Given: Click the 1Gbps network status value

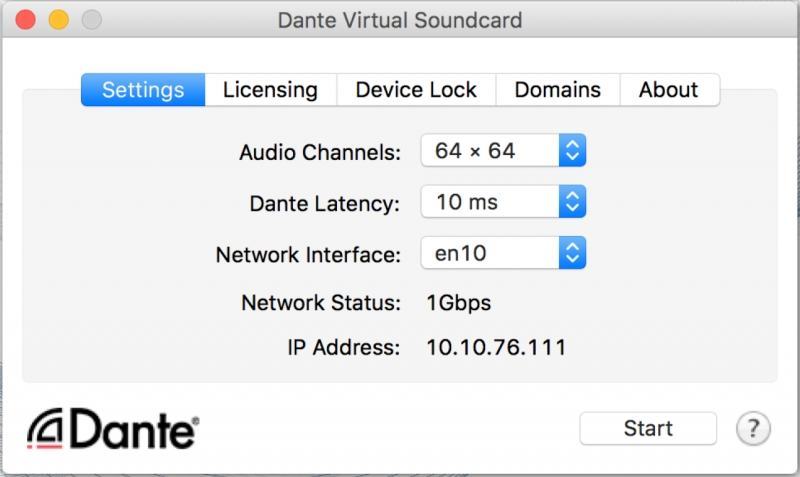Looking at the screenshot, I should tap(459, 303).
